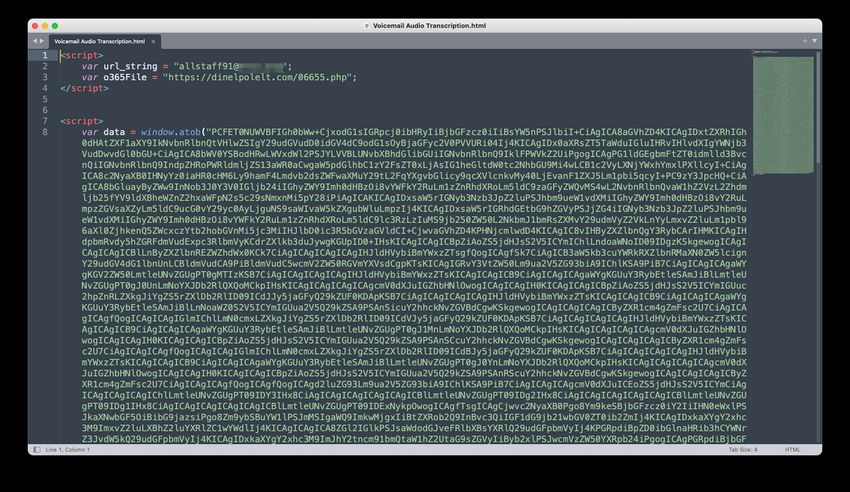
Task: Click line number 2 in the gutter
Action: click(45, 66)
